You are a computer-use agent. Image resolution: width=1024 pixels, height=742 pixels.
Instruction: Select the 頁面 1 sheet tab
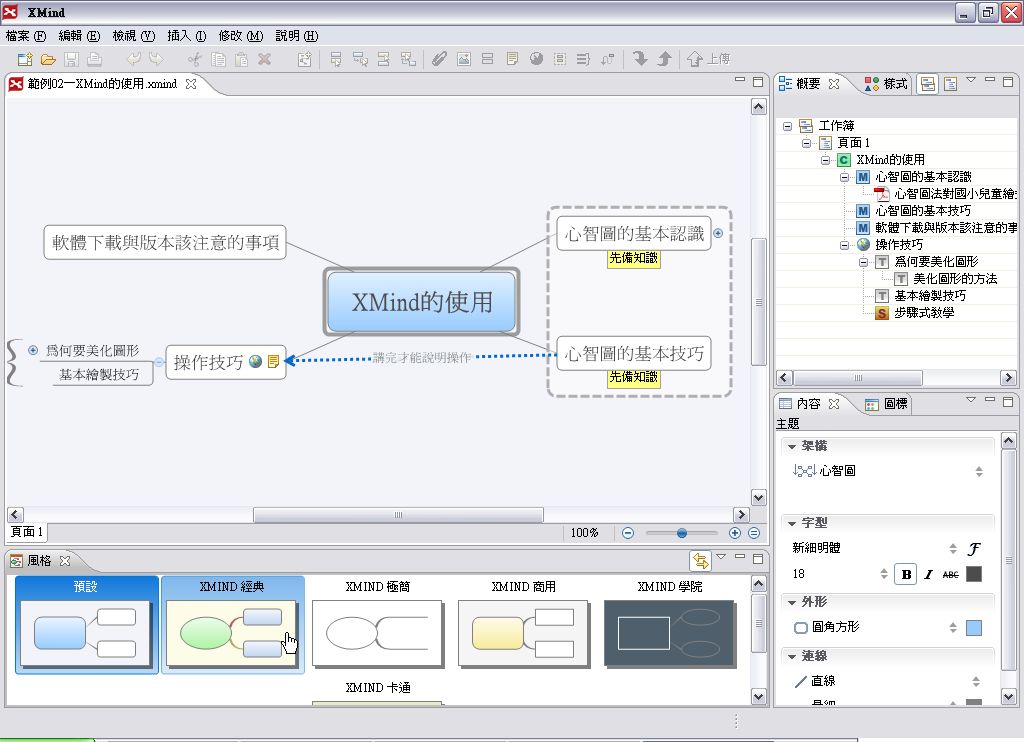(x=27, y=532)
